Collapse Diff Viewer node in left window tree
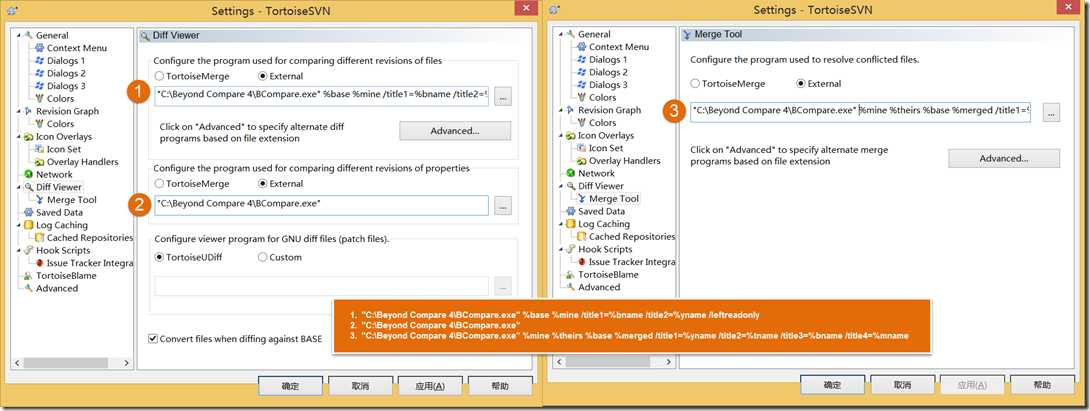 [19, 186]
